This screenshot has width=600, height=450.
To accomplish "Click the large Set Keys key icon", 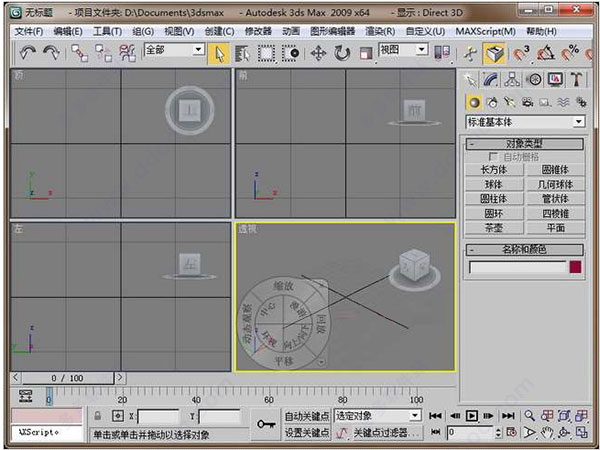I will (x=266, y=424).
